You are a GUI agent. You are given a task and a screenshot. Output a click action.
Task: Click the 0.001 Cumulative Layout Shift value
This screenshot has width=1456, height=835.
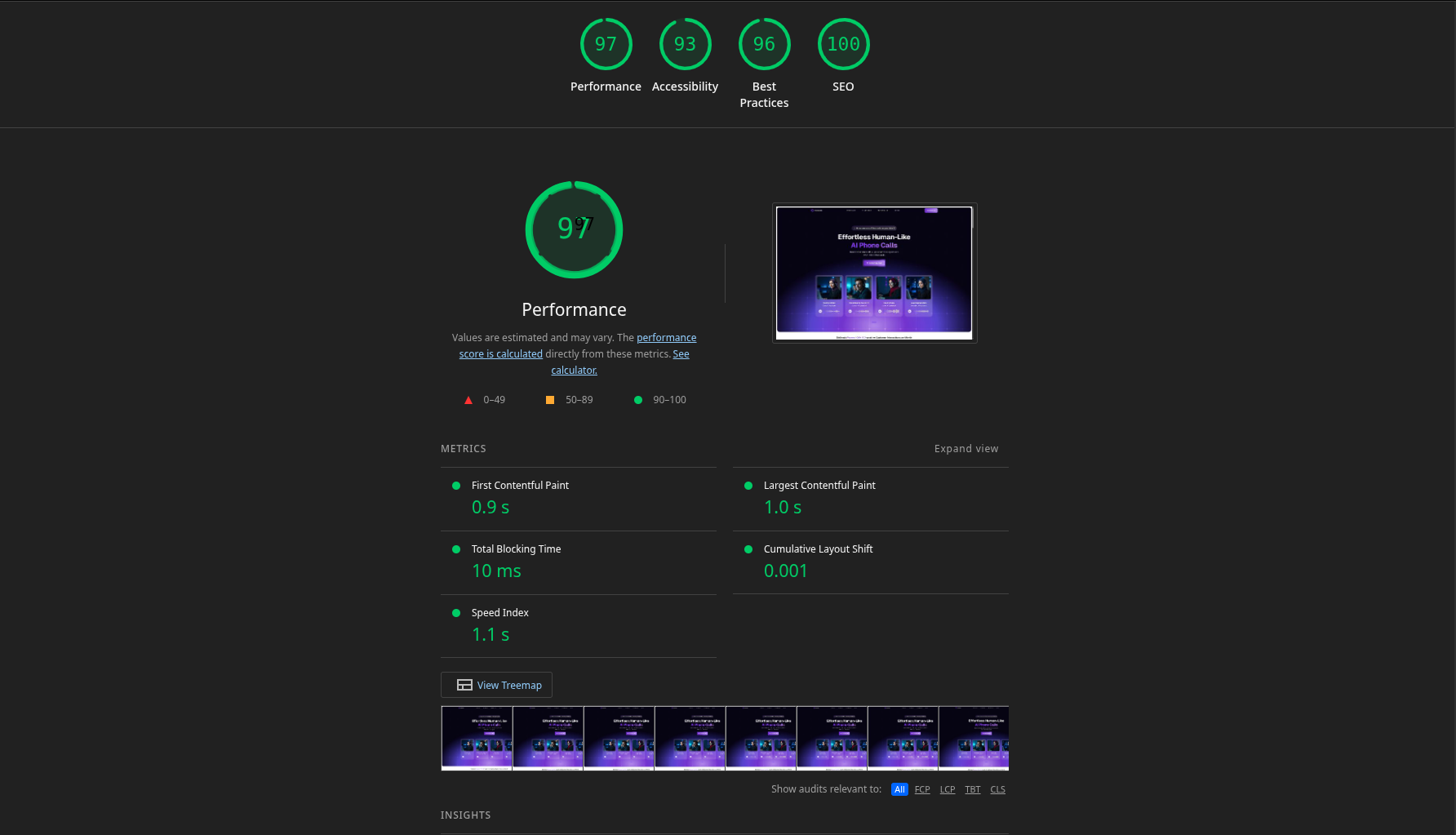(x=786, y=571)
